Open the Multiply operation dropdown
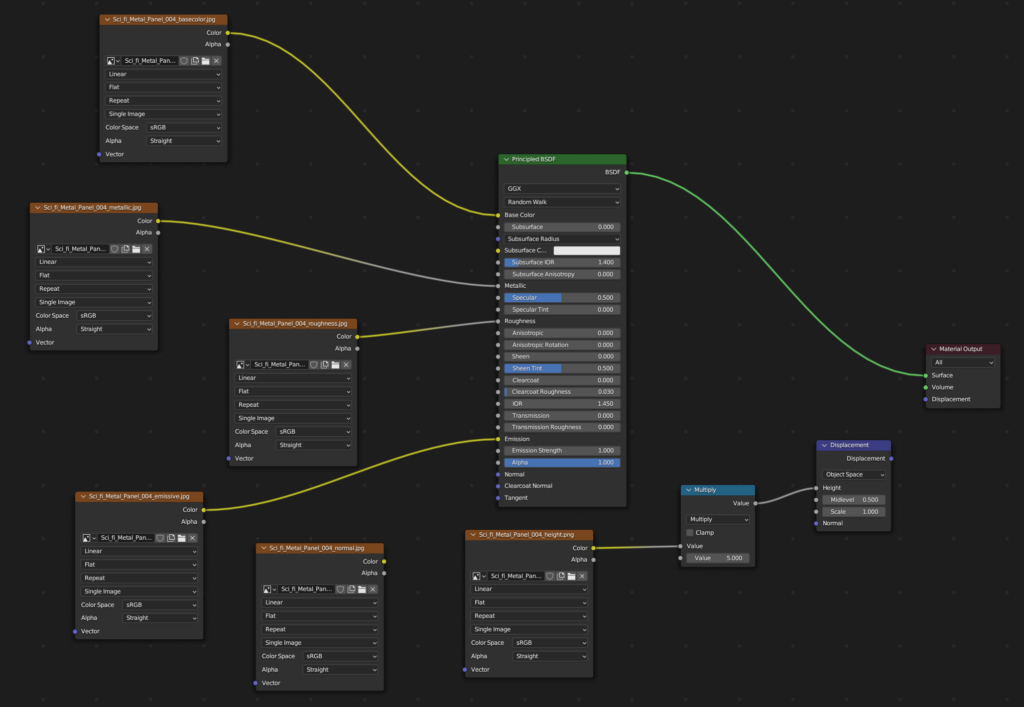 point(717,520)
